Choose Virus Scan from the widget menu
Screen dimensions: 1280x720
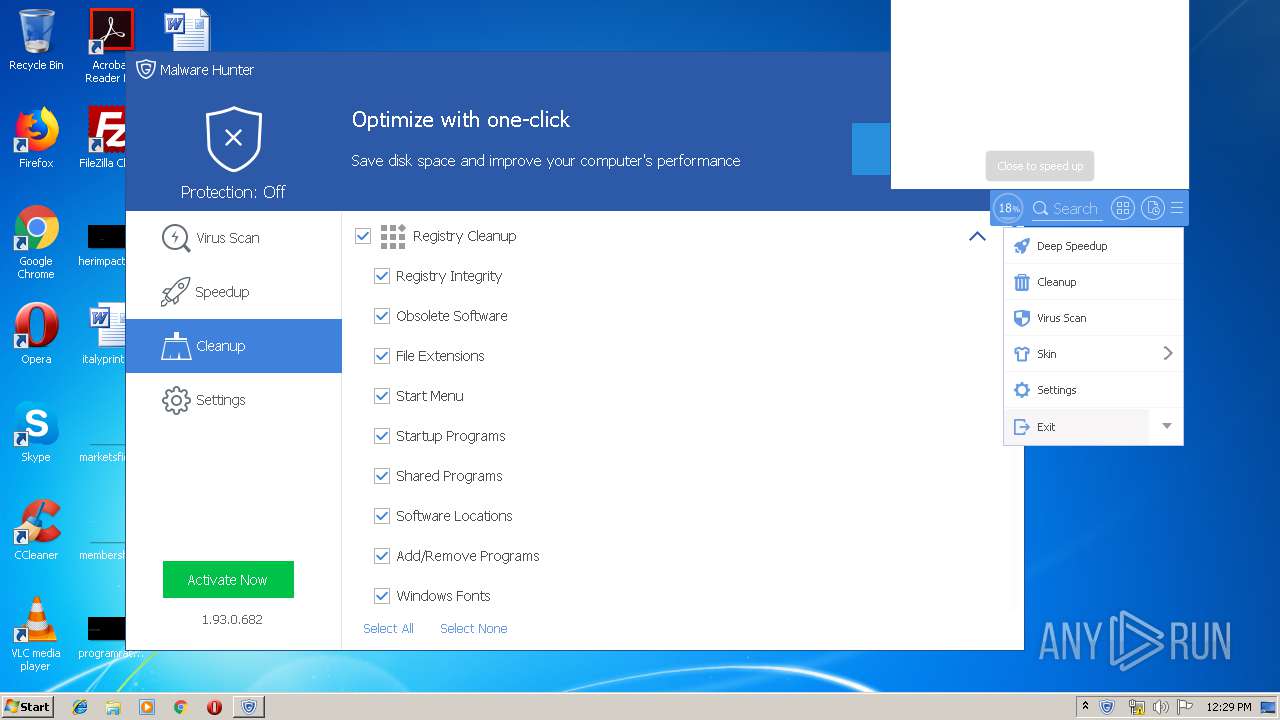point(1093,318)
